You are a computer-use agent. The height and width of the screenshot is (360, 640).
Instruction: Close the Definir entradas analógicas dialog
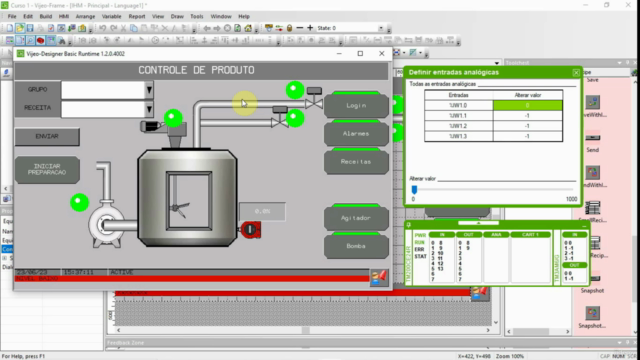click(576, 73)
